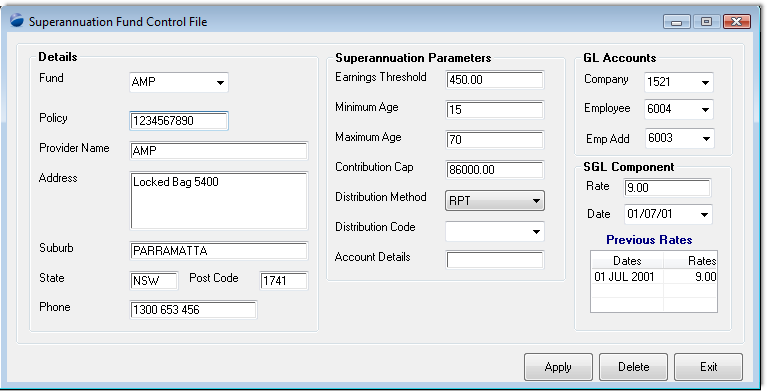This screenshot has width=767, height=391.
Task: Open the Distribution Method dropdown
Action: point(495,201)
